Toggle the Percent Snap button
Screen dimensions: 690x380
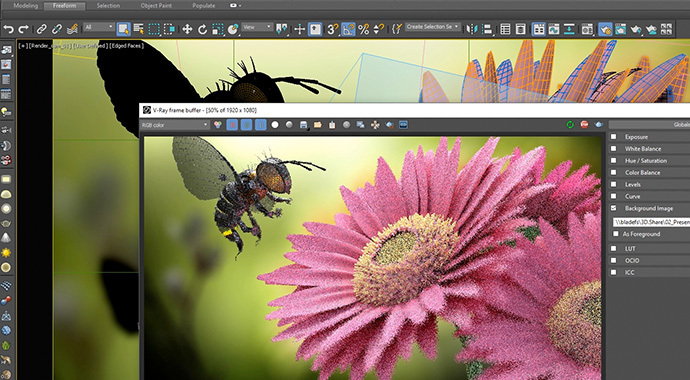(363, 29)
